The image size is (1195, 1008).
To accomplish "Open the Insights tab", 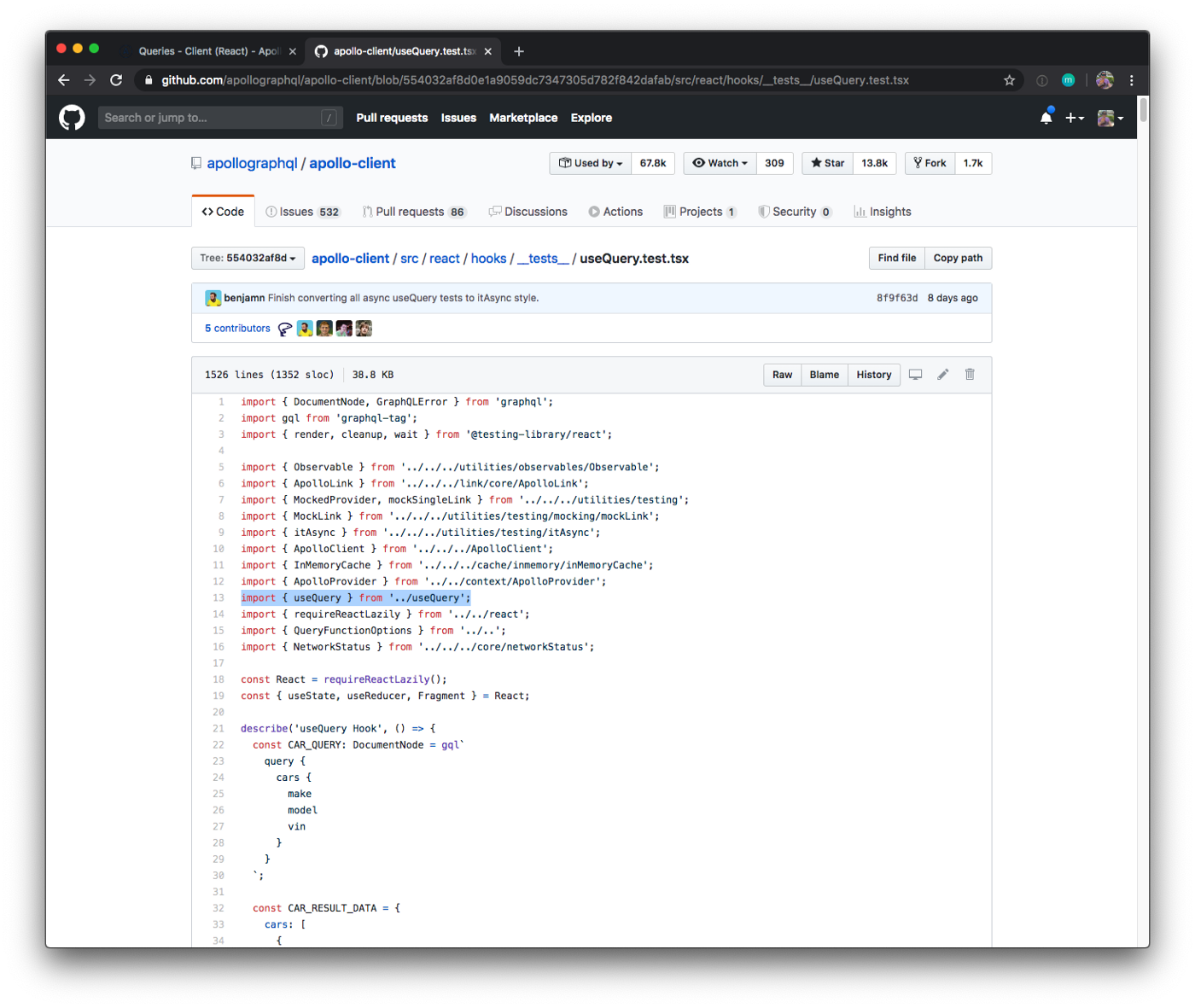I will pos(883,212).
